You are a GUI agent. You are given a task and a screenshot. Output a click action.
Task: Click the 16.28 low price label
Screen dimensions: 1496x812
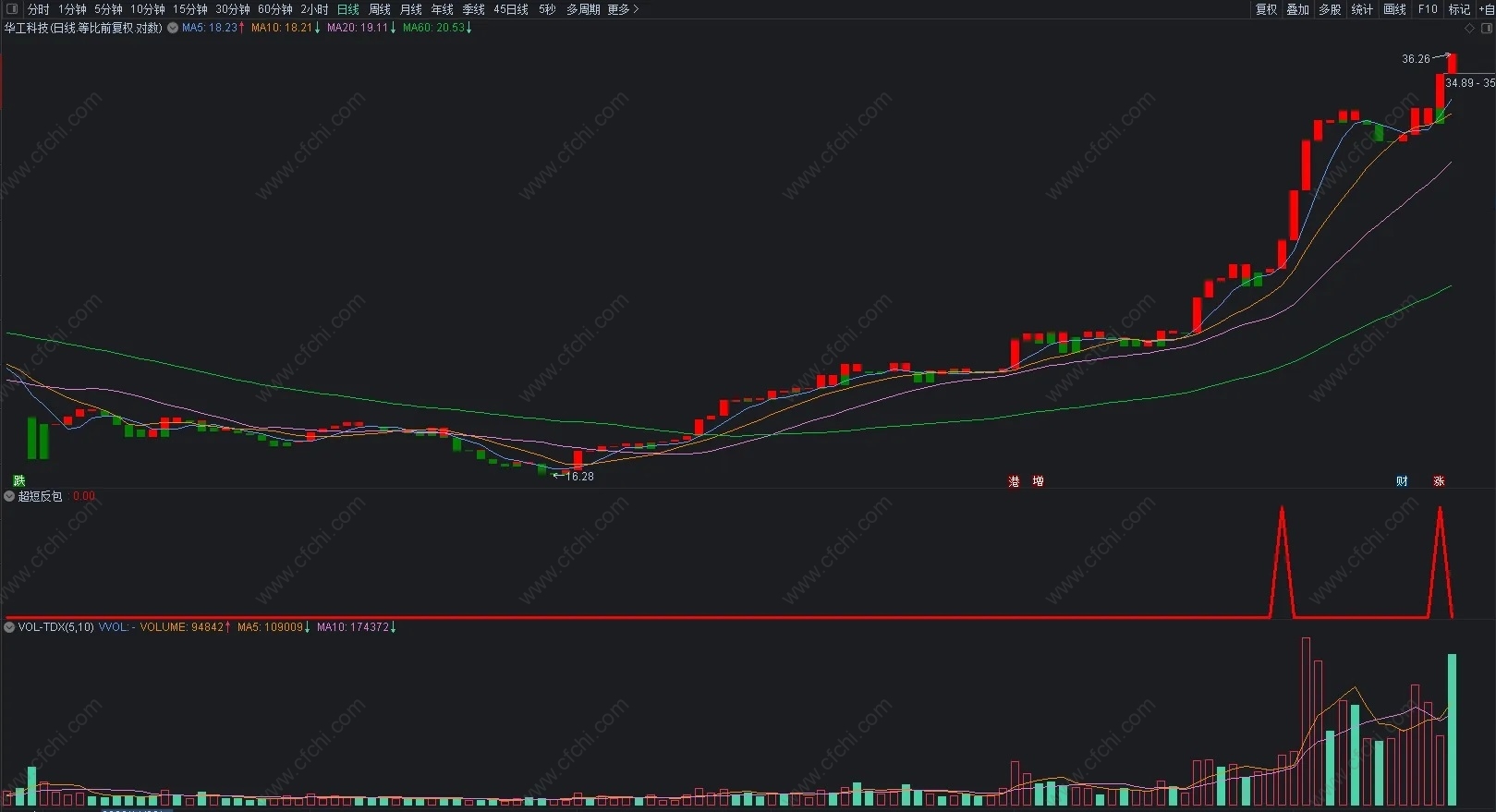pyautogui.click(x=579, y=477)
